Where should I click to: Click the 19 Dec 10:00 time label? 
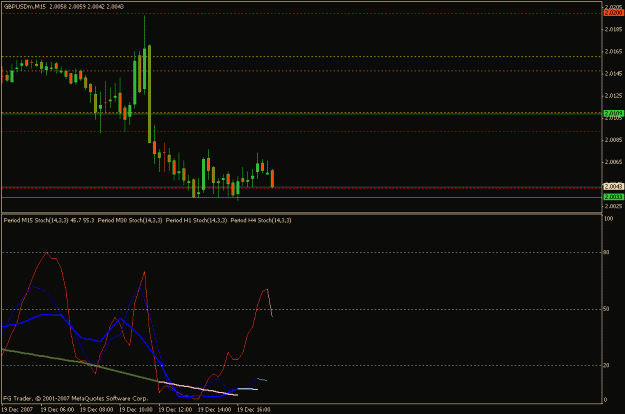click(x=136, y=409)
